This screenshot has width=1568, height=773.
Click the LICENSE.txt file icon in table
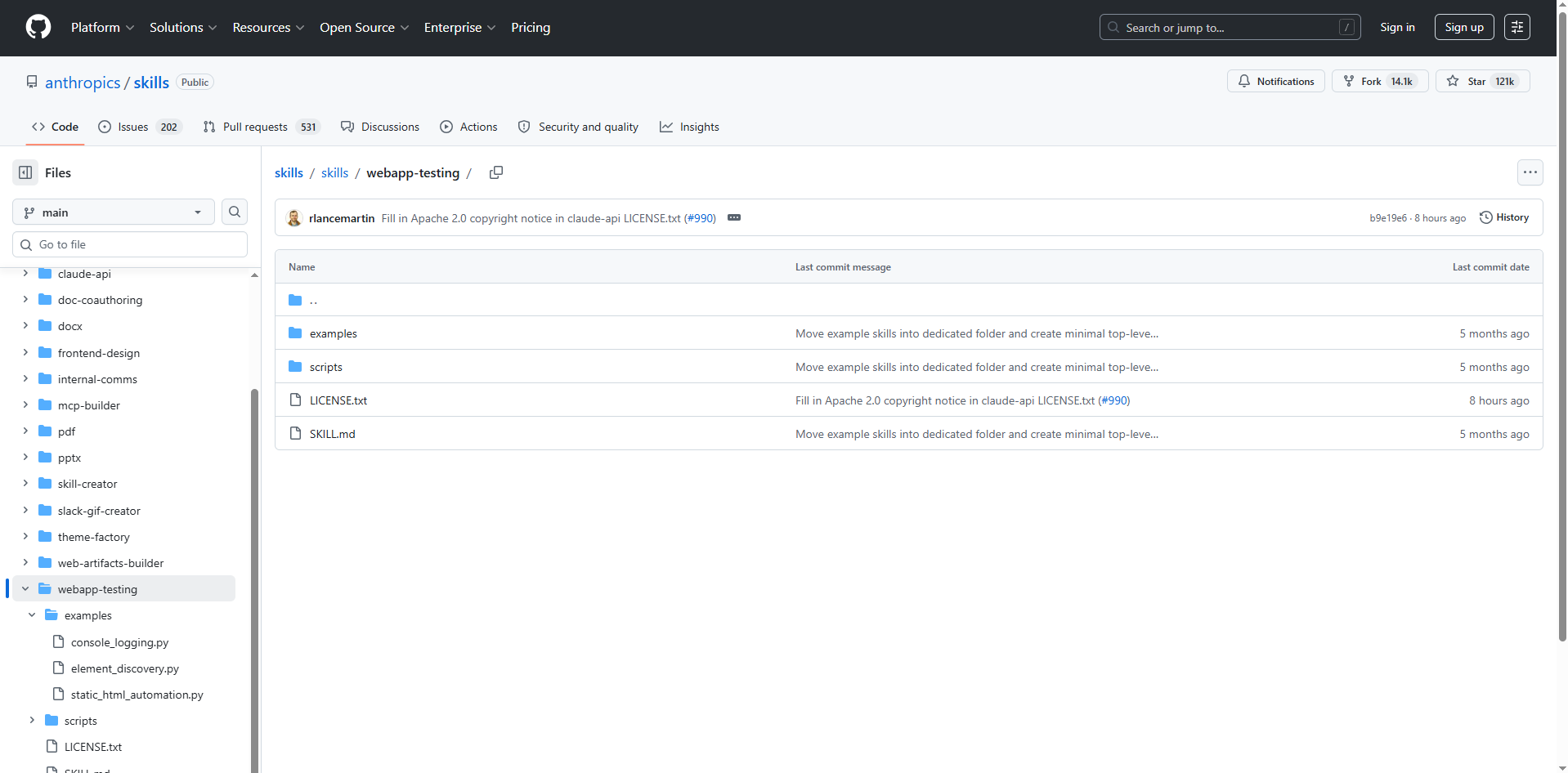pyautogui.click(x=295, y=400)
